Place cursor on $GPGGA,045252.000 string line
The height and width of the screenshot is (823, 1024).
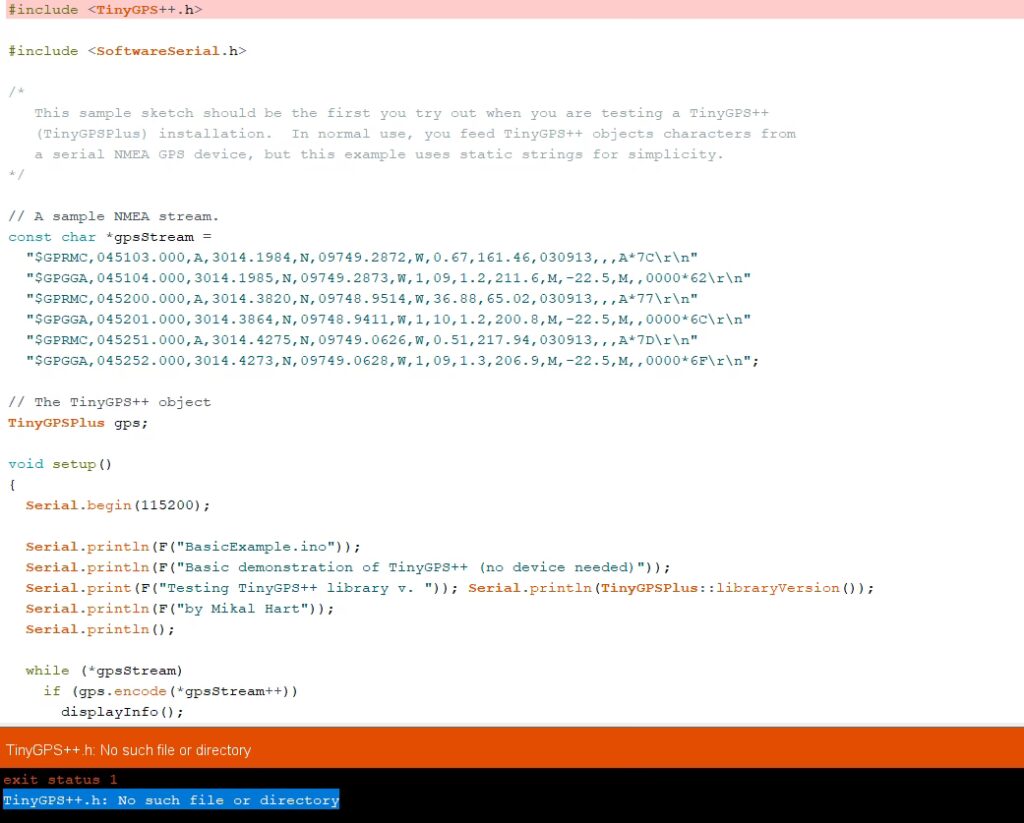pos(392,361)
